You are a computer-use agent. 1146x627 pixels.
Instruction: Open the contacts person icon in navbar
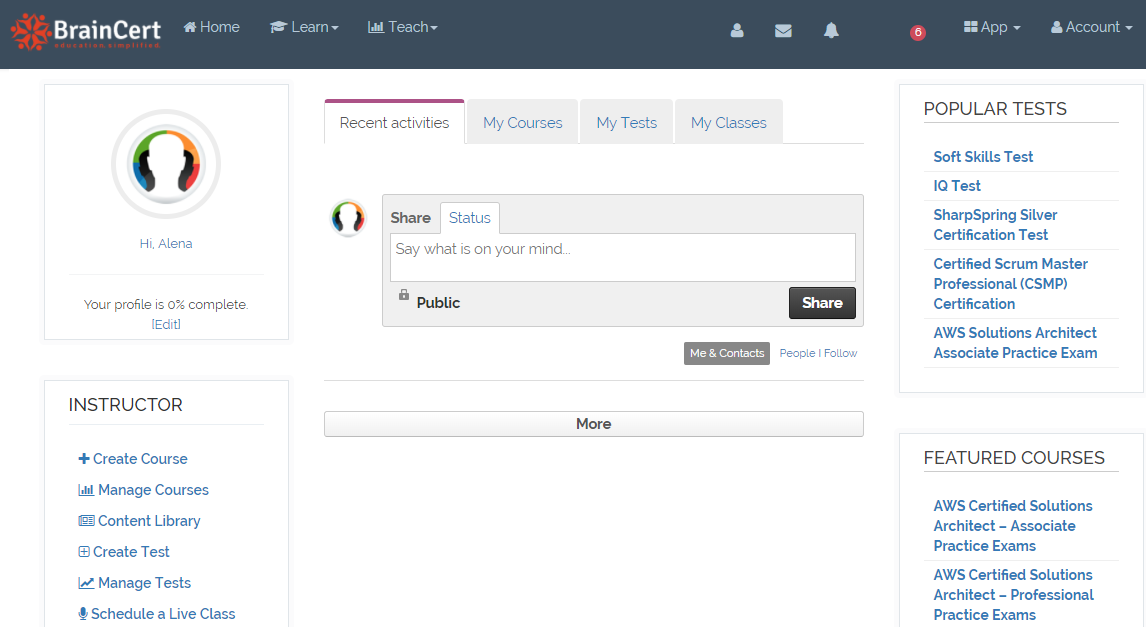(x=737, y=30)
